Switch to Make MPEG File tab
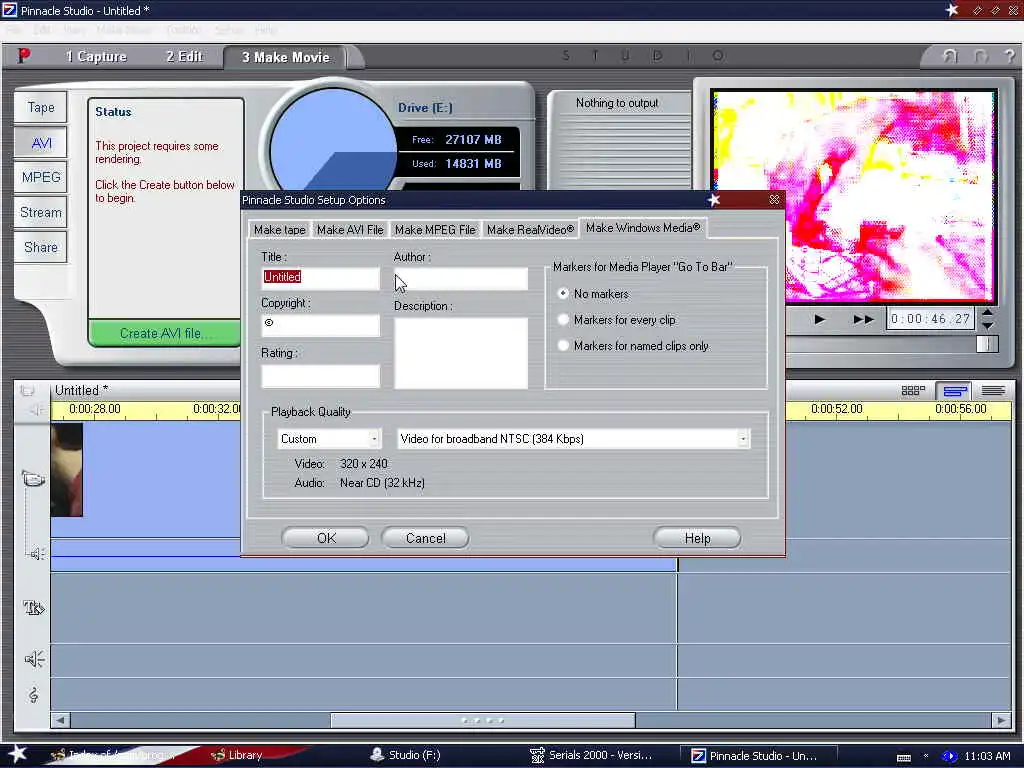This screenshot has height=768, width=1024. (435, 230)
